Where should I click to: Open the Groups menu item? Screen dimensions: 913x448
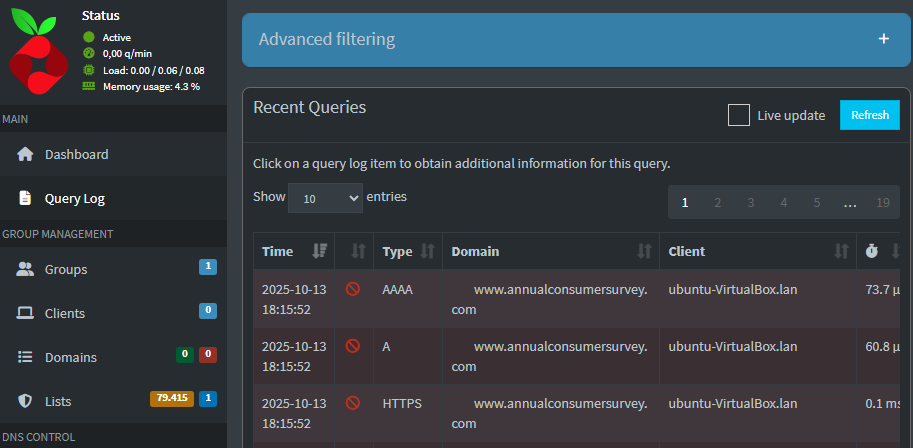(66, 269)
